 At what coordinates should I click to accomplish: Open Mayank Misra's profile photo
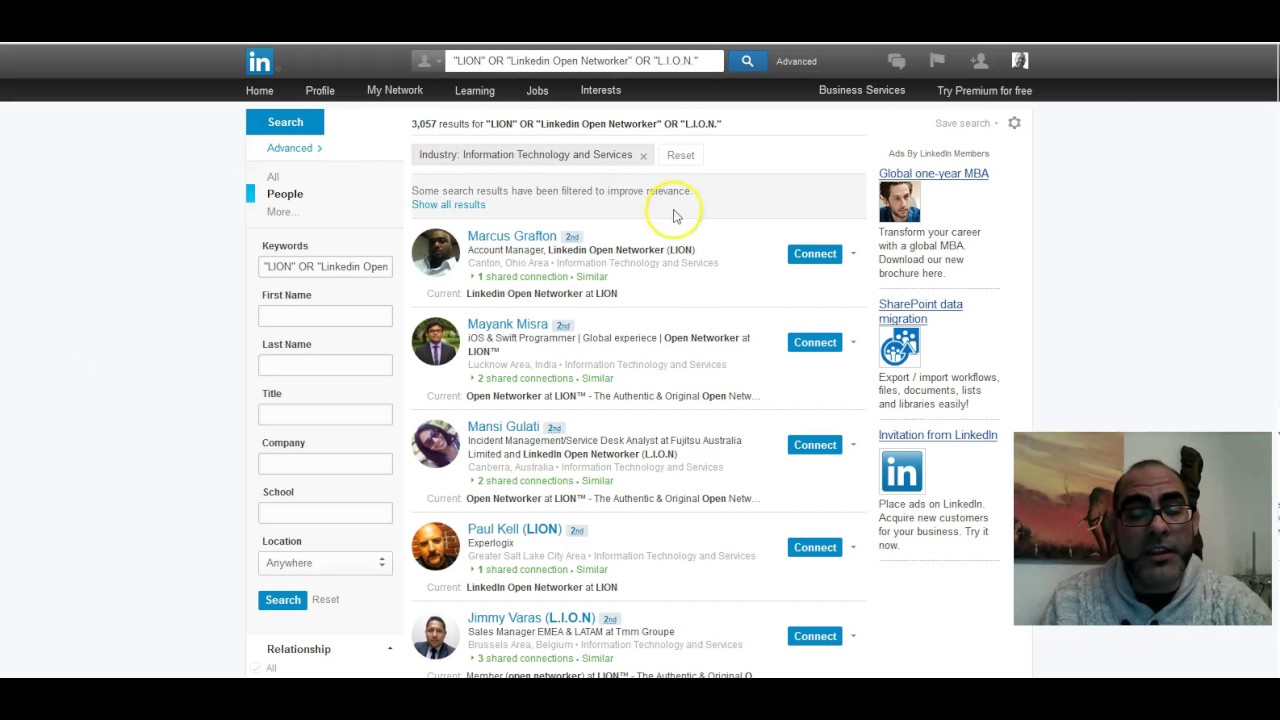(x=436, y=342)
